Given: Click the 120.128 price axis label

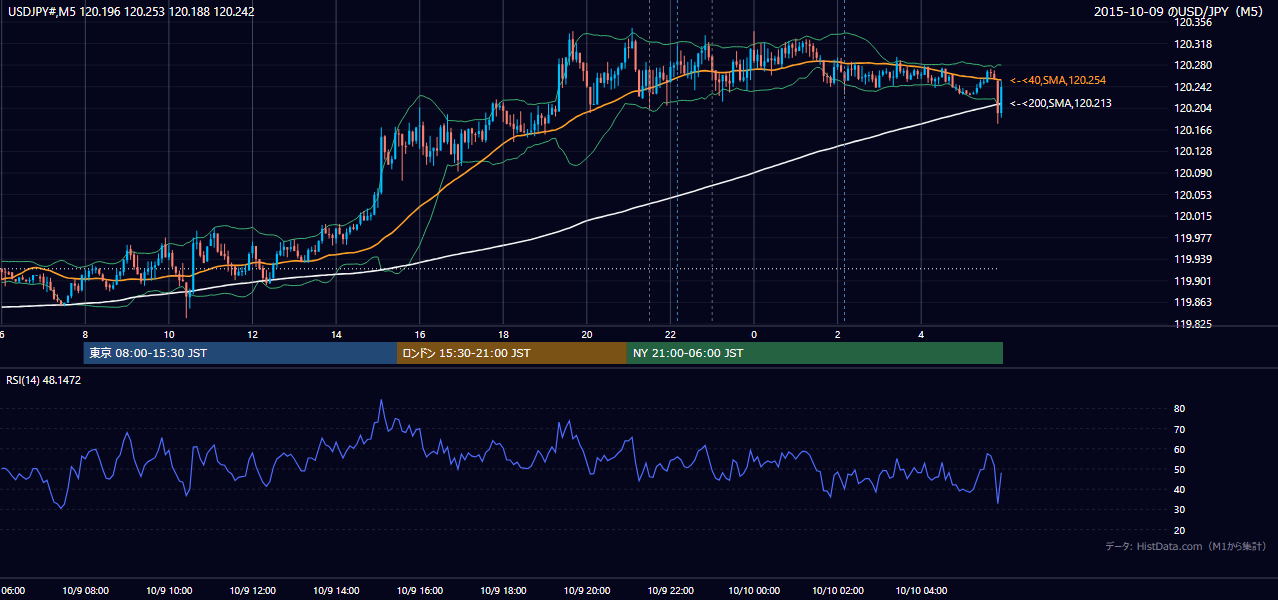Looking at the screenshot, I should 1191,152.
